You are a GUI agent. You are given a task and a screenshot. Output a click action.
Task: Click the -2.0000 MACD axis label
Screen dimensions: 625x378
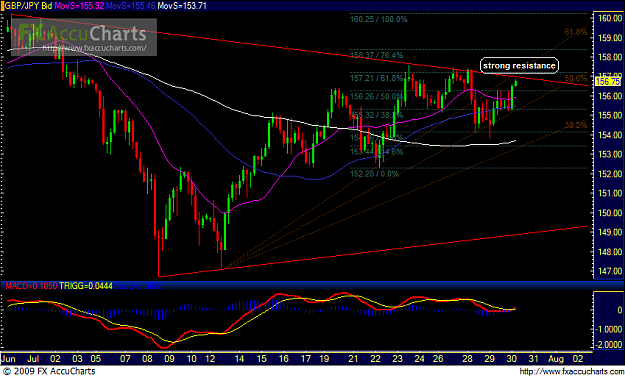[x=609, y=344]
